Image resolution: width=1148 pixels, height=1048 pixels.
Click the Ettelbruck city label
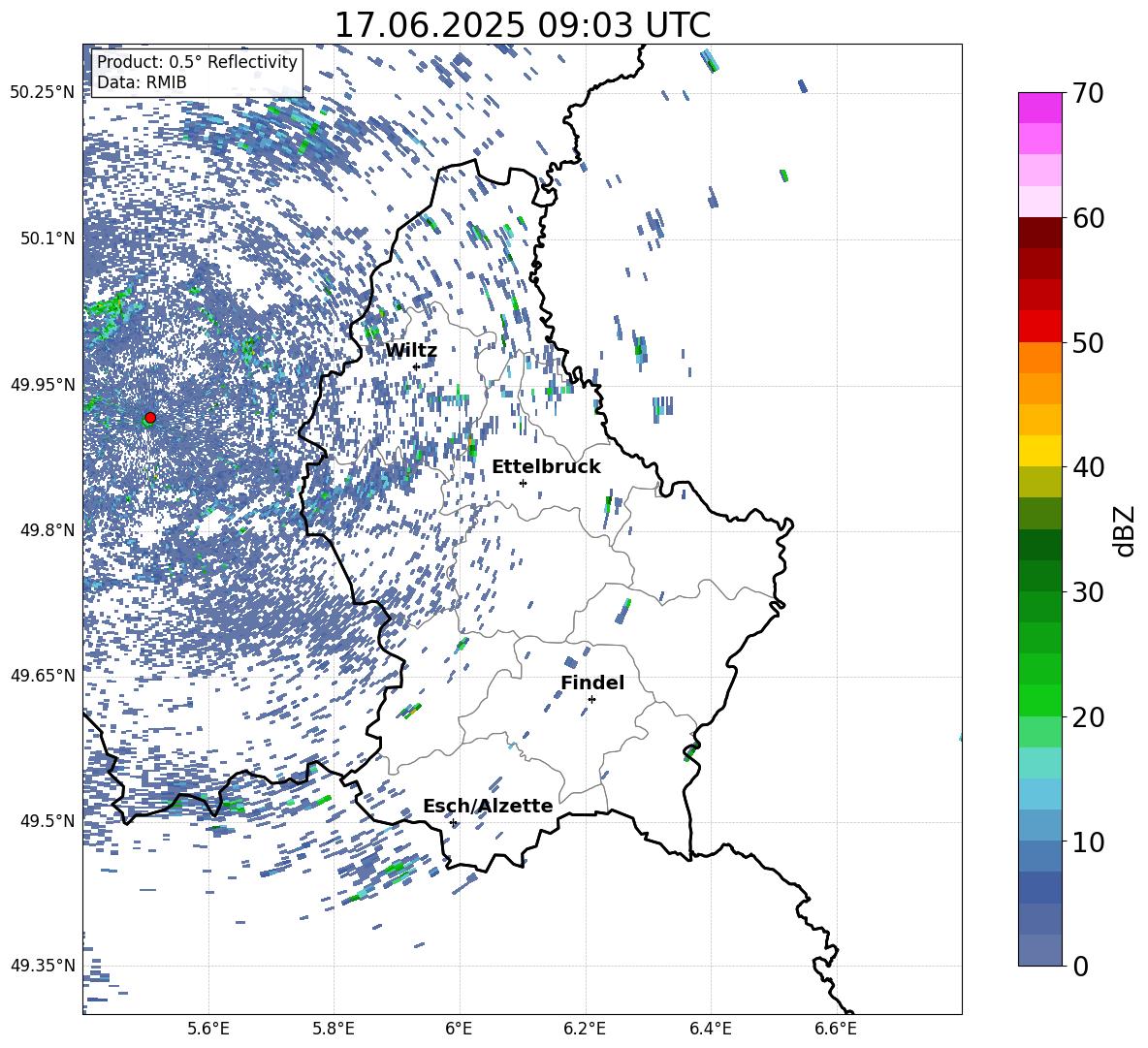tap(546, 467)
